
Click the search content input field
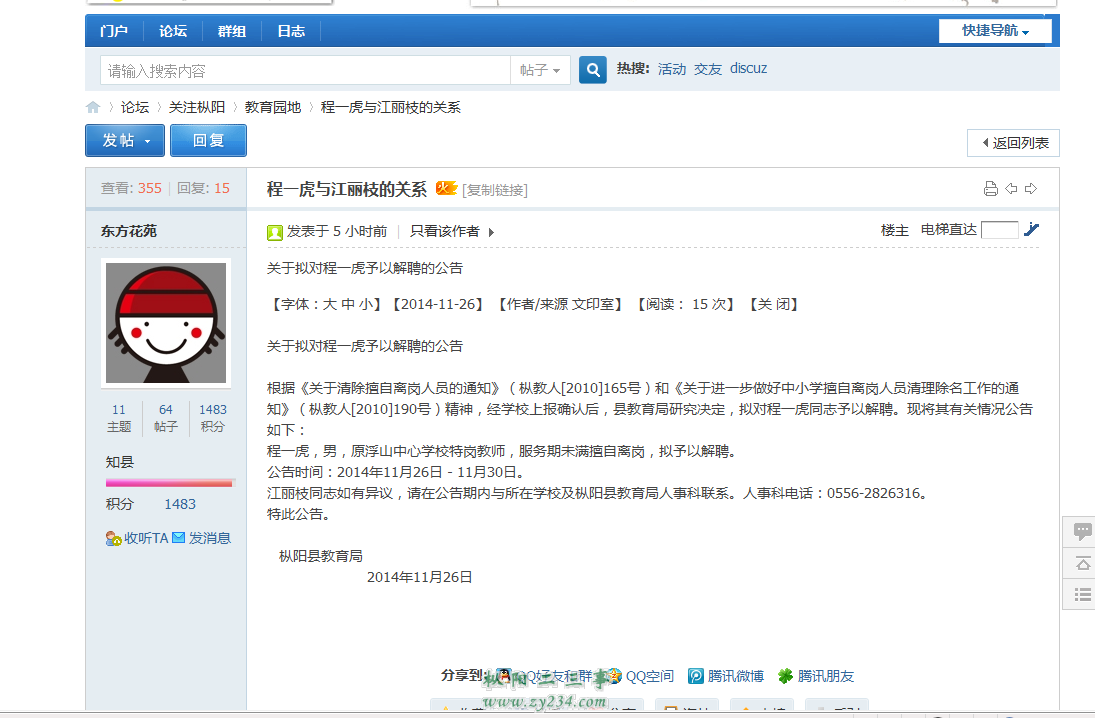point(306,71)
